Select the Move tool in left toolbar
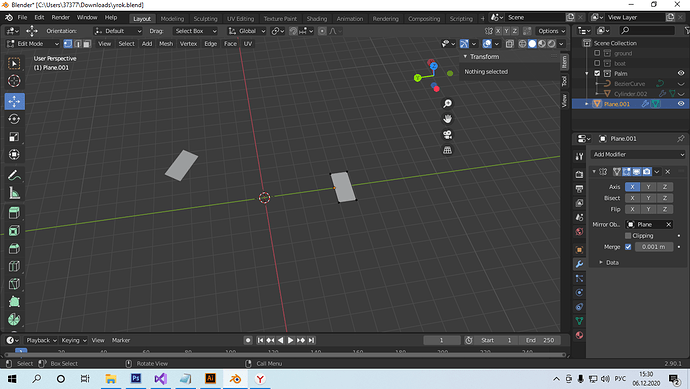 click(x=14, y=101)
